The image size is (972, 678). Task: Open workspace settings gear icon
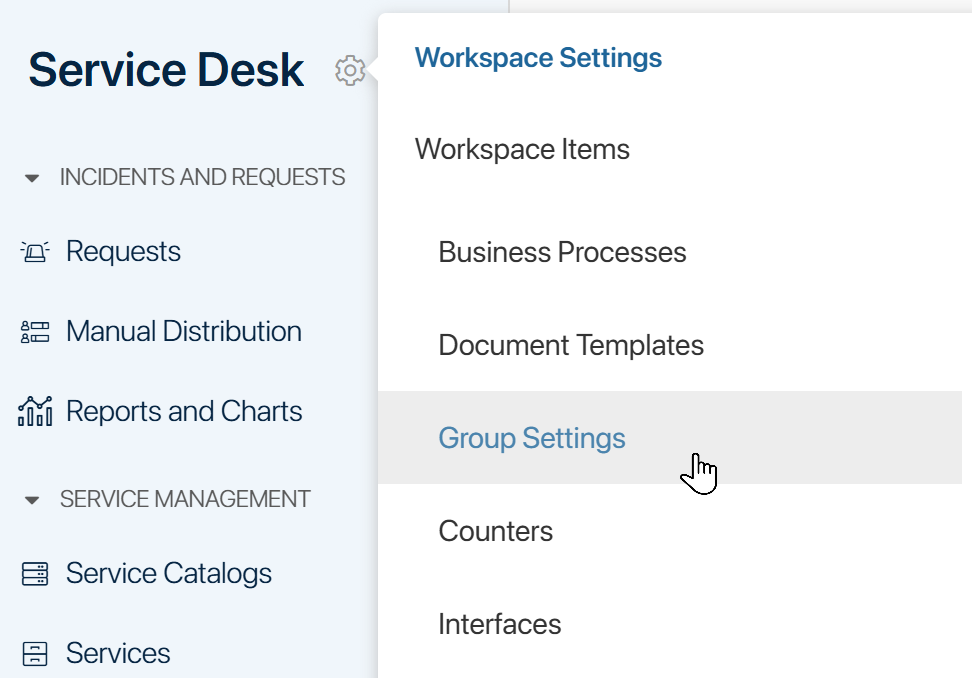point(350,70)
